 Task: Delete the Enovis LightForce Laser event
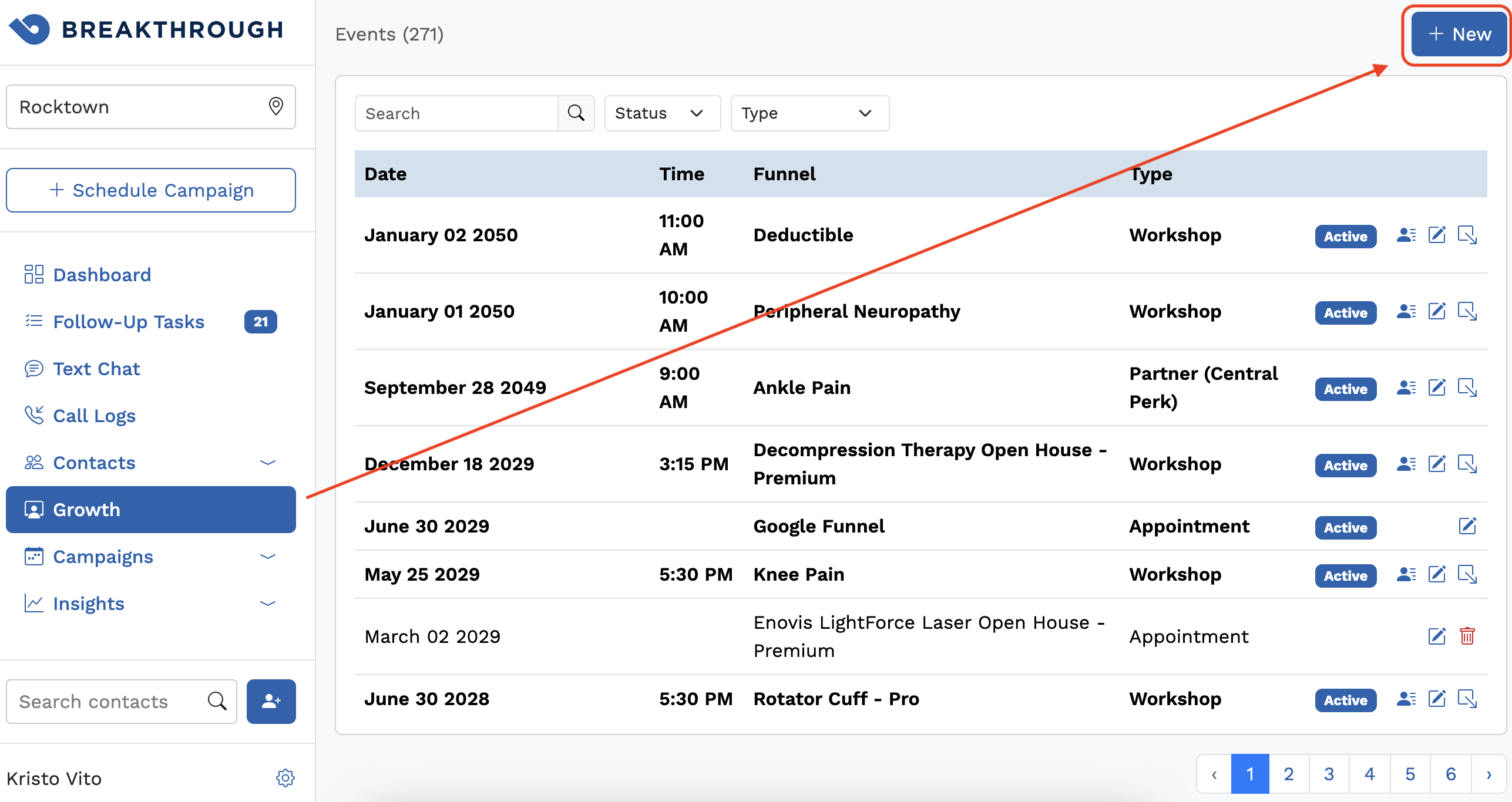tap(1467, 636)
